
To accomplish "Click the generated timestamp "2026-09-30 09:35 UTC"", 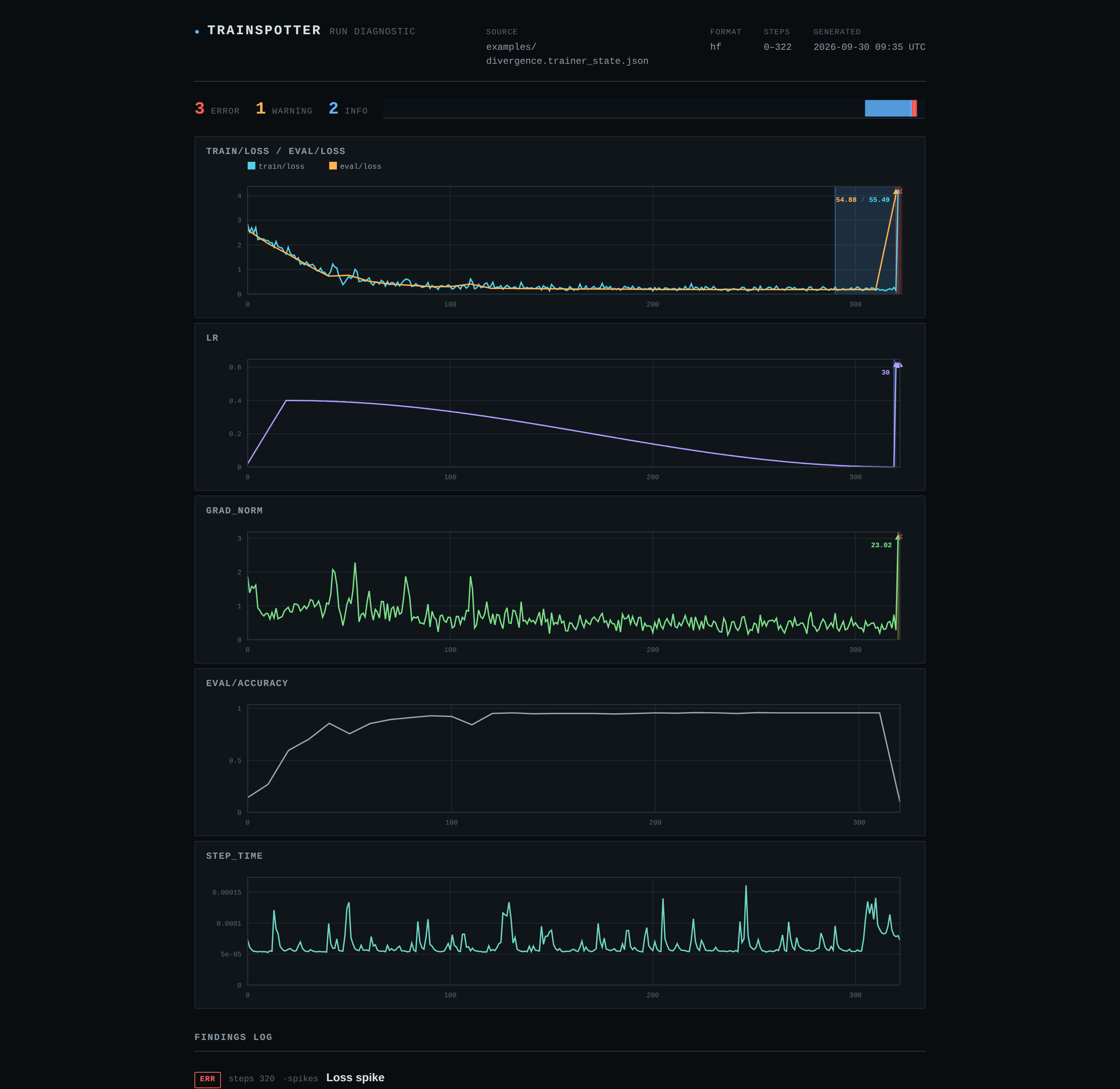I will click(870, 47).
